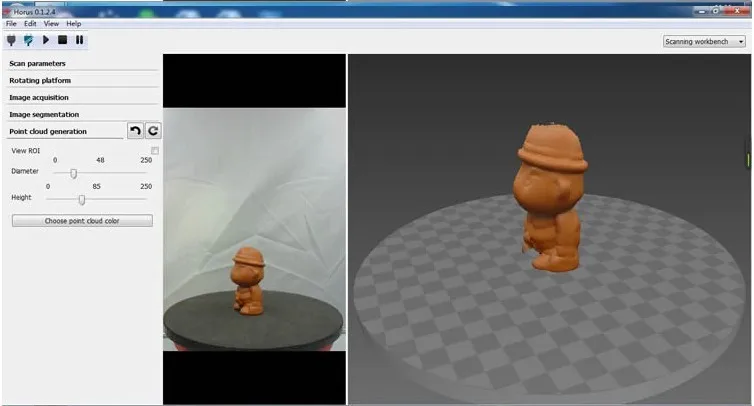Screen dimensions: 754x406
Task: Open the File menu
Action: (11, 22)
